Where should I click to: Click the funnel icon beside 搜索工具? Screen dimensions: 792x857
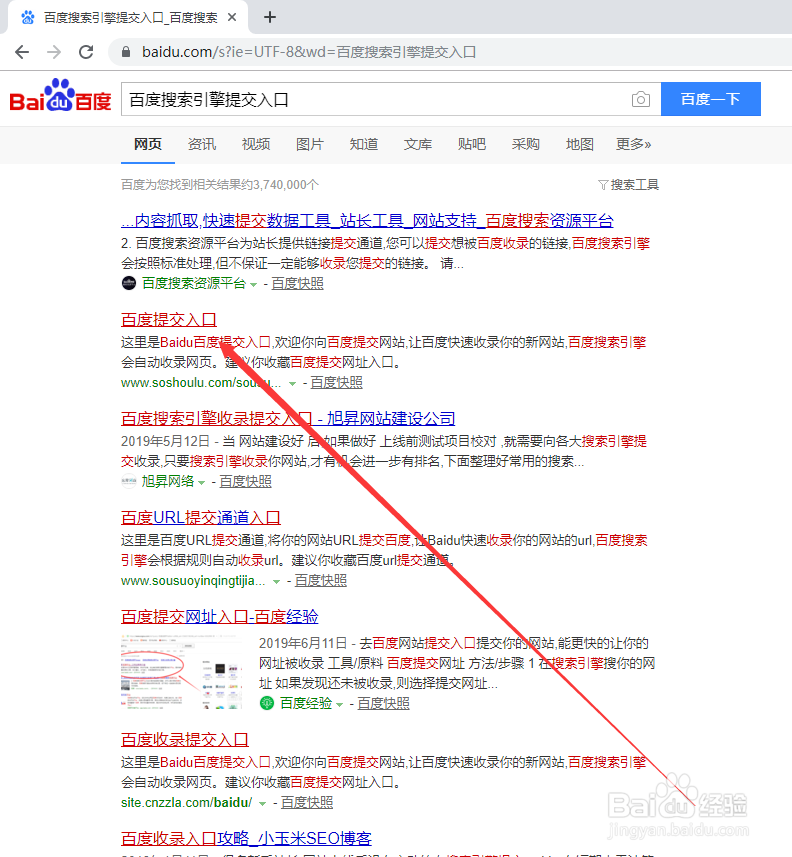(x=603, y=185)
